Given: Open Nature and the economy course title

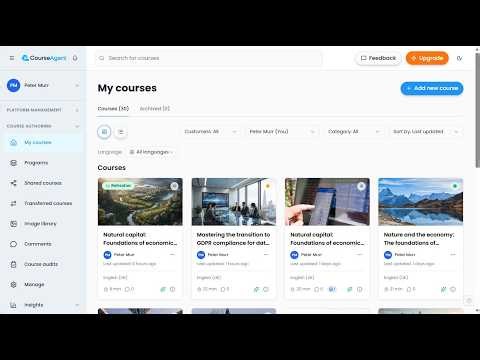Looking at the screenshot, I should pos(419,239).
